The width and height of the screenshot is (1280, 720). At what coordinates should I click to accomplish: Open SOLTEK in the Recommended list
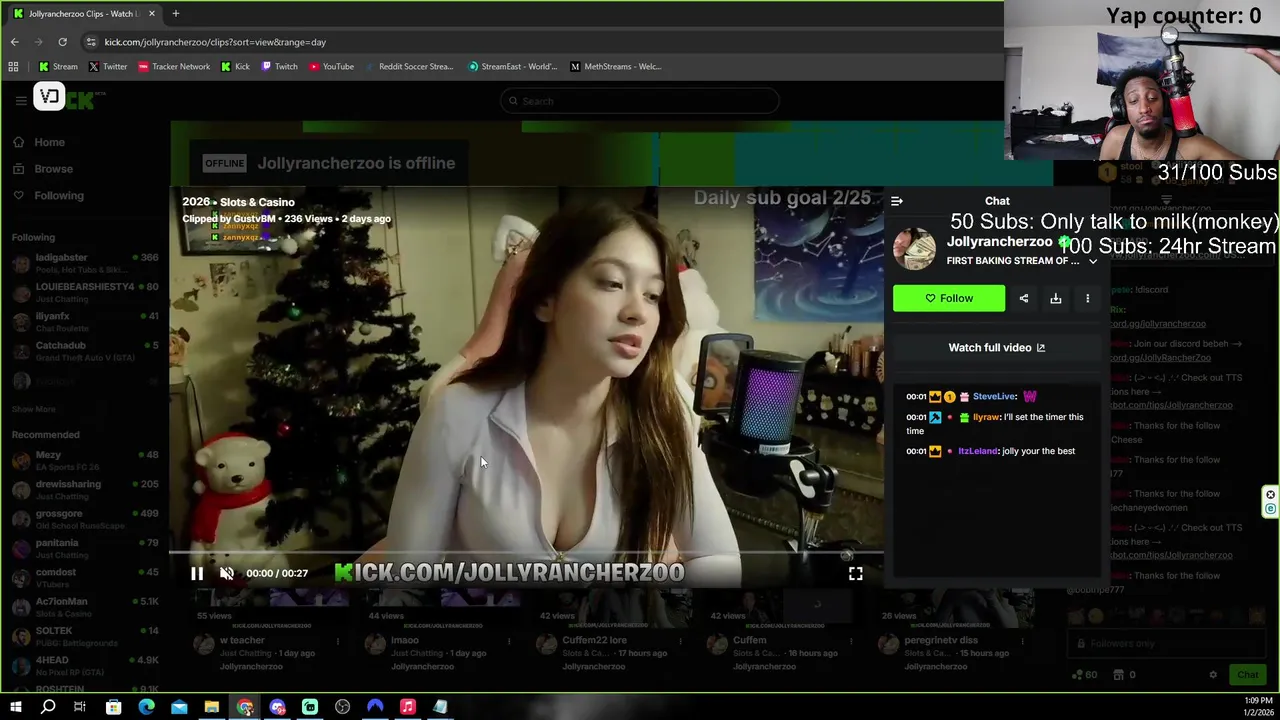point(85,636)
